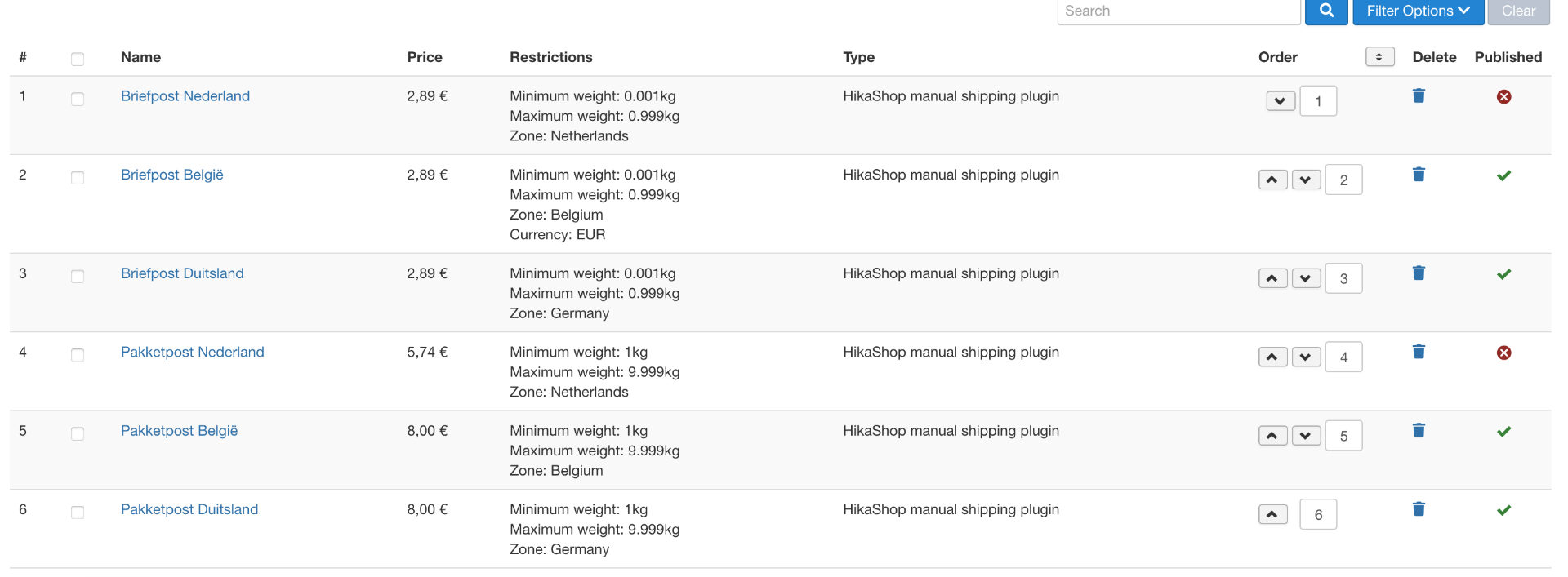This screenshot has height=577, width=1568.
Task: Tick the checkbox for Briefpost België
Action: tap(78, 178)
